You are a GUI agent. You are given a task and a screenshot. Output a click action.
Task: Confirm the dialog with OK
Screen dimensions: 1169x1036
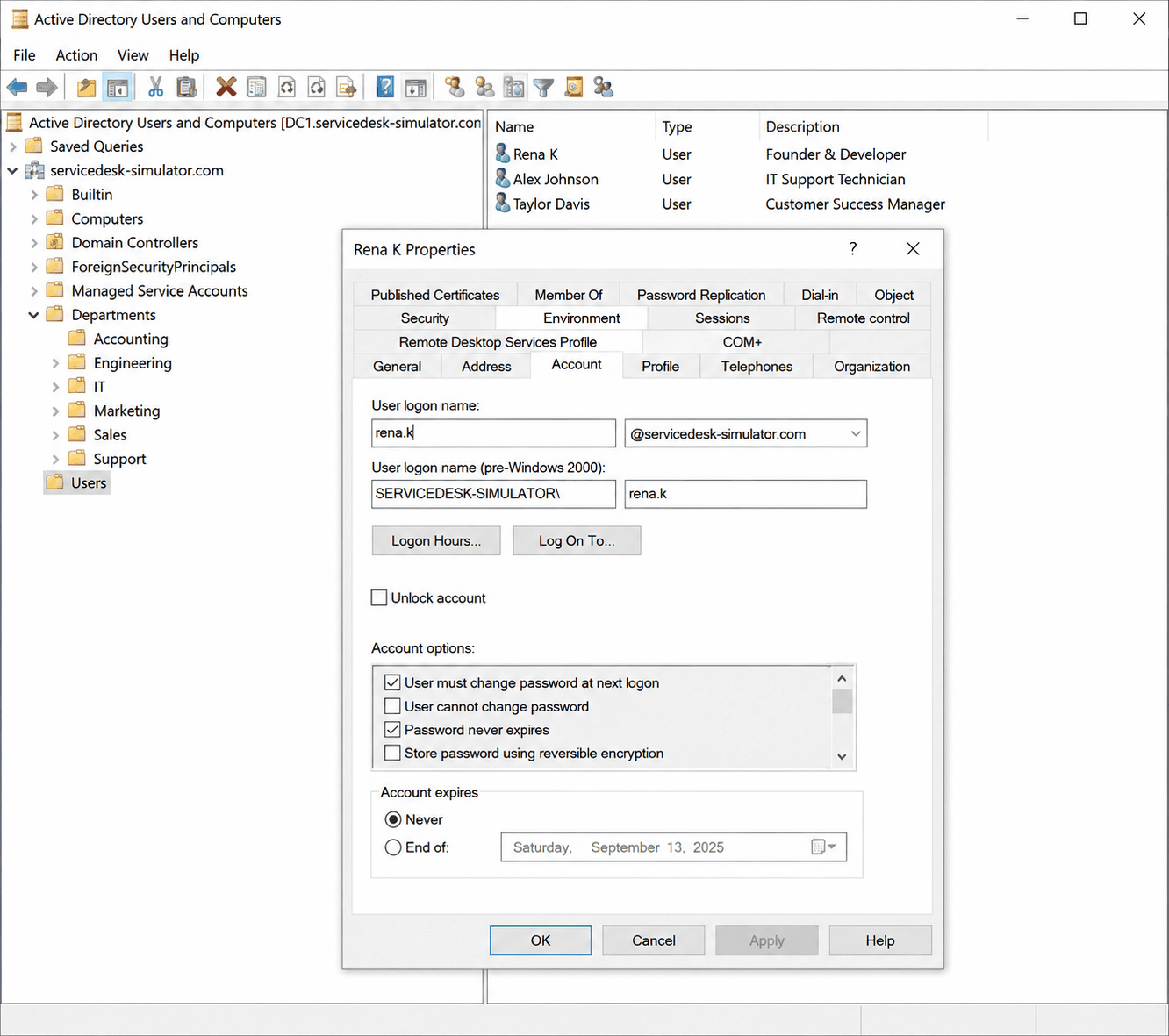tap(541, 940)
